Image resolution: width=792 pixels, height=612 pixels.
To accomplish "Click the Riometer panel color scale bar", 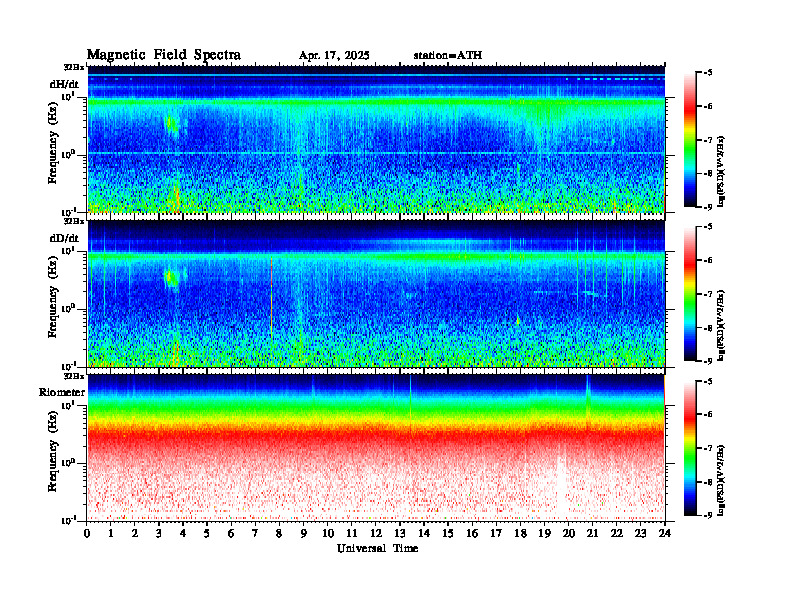I will pyautogui.click(x=690, y=448).
